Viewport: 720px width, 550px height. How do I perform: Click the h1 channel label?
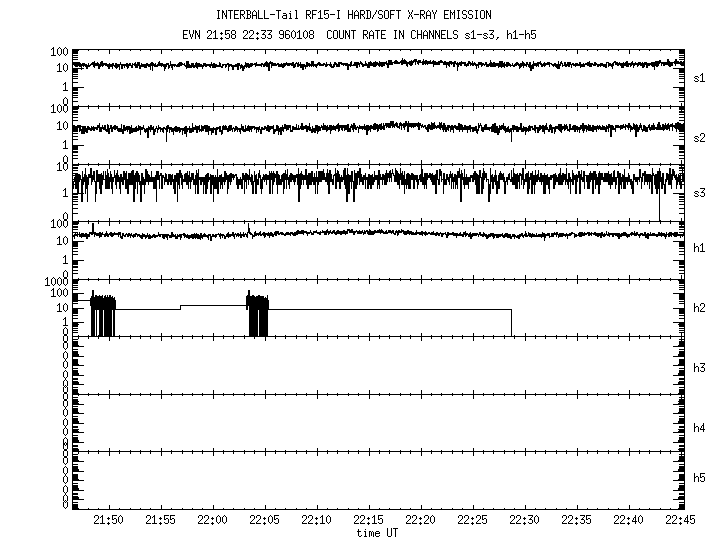(699, 248)
